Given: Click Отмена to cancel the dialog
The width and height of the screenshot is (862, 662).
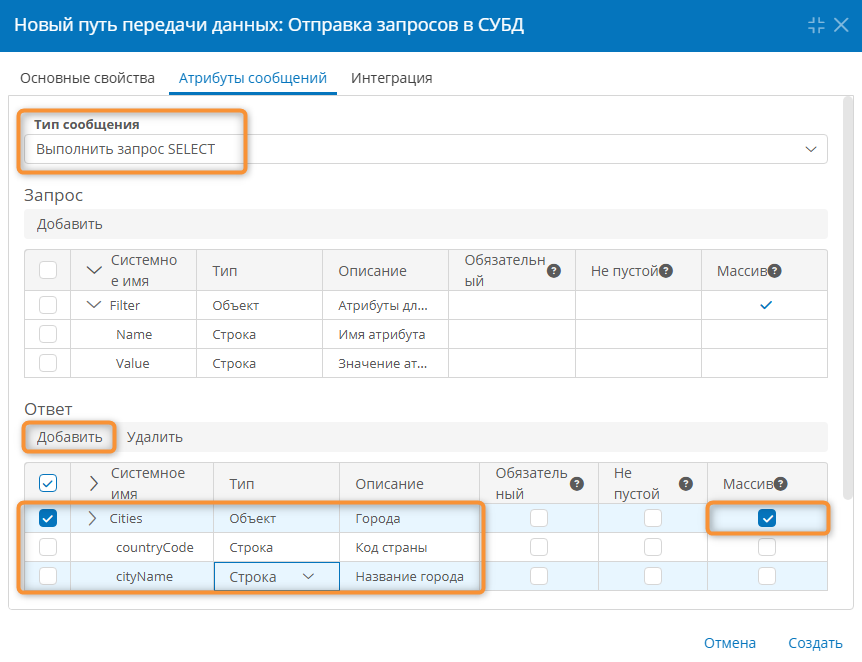Looking at the screenshot, I should click(730, 643).
